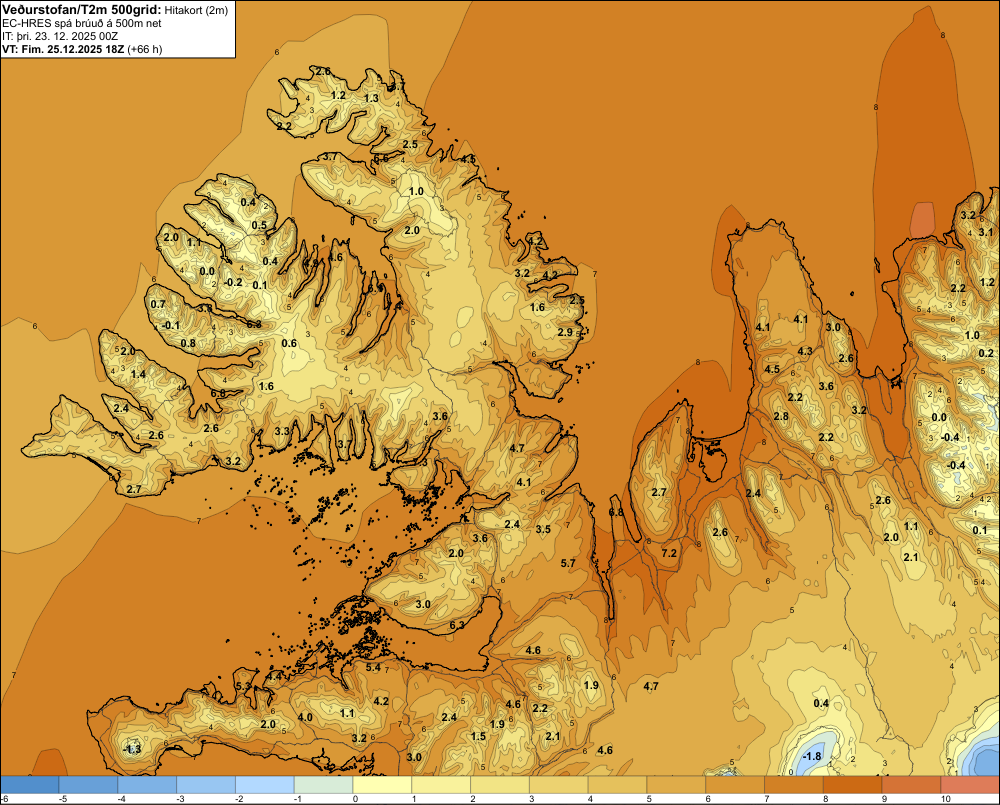Click the '4.4' temperature value on map

[x=275, y=676]
